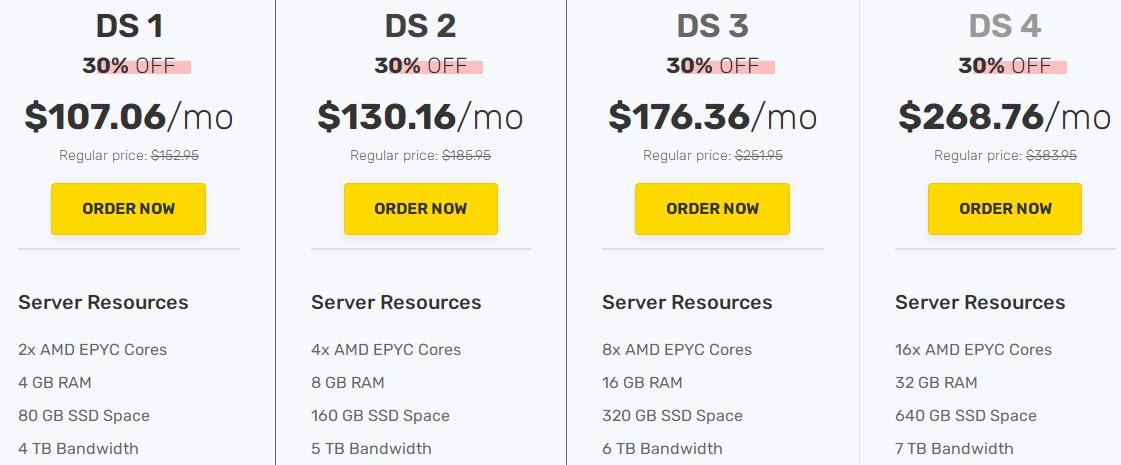
Task: Click the struck-through $152.95 regular price
Action: pos(176,156)
